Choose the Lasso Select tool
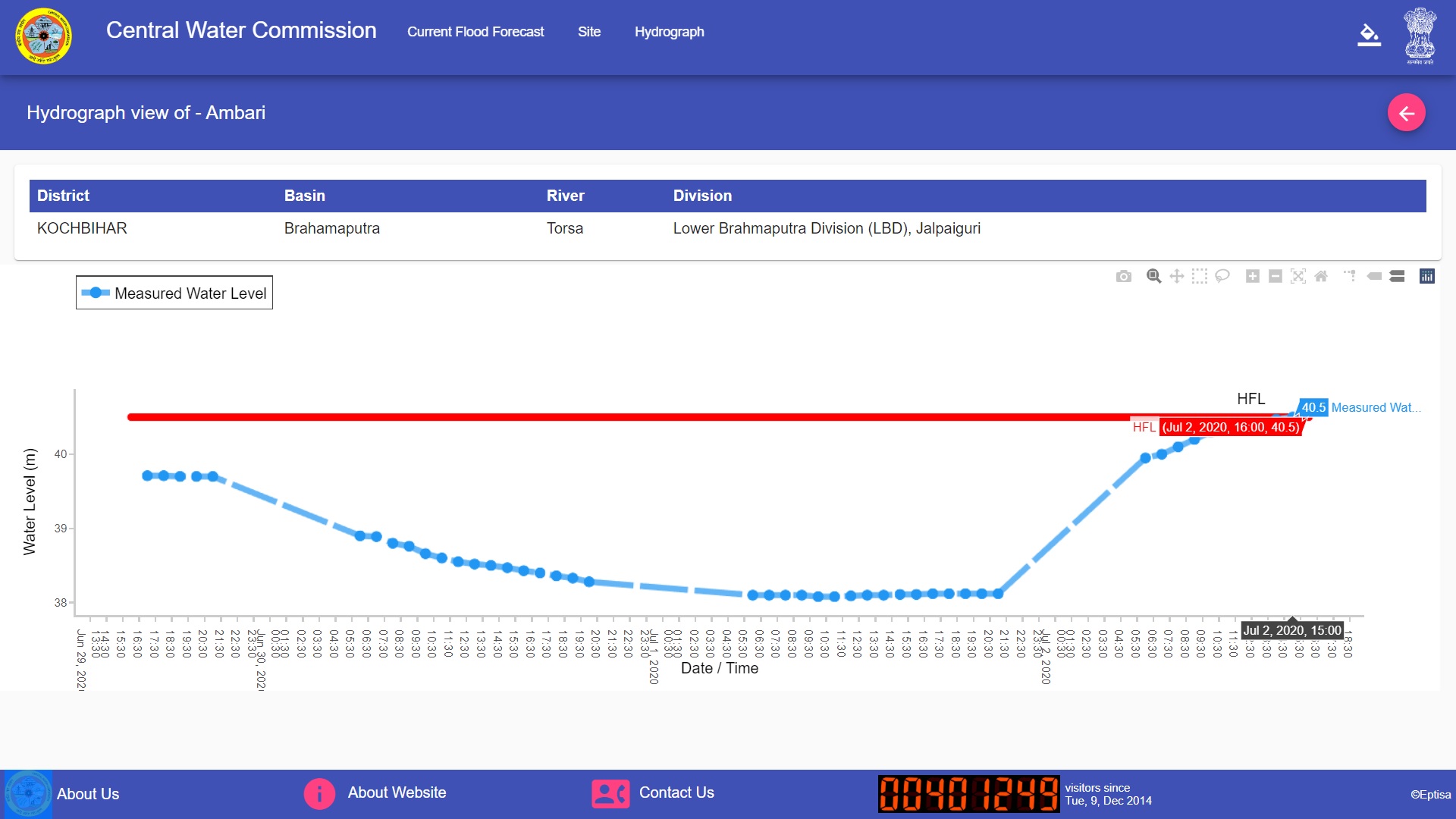 click(1222, 277)
